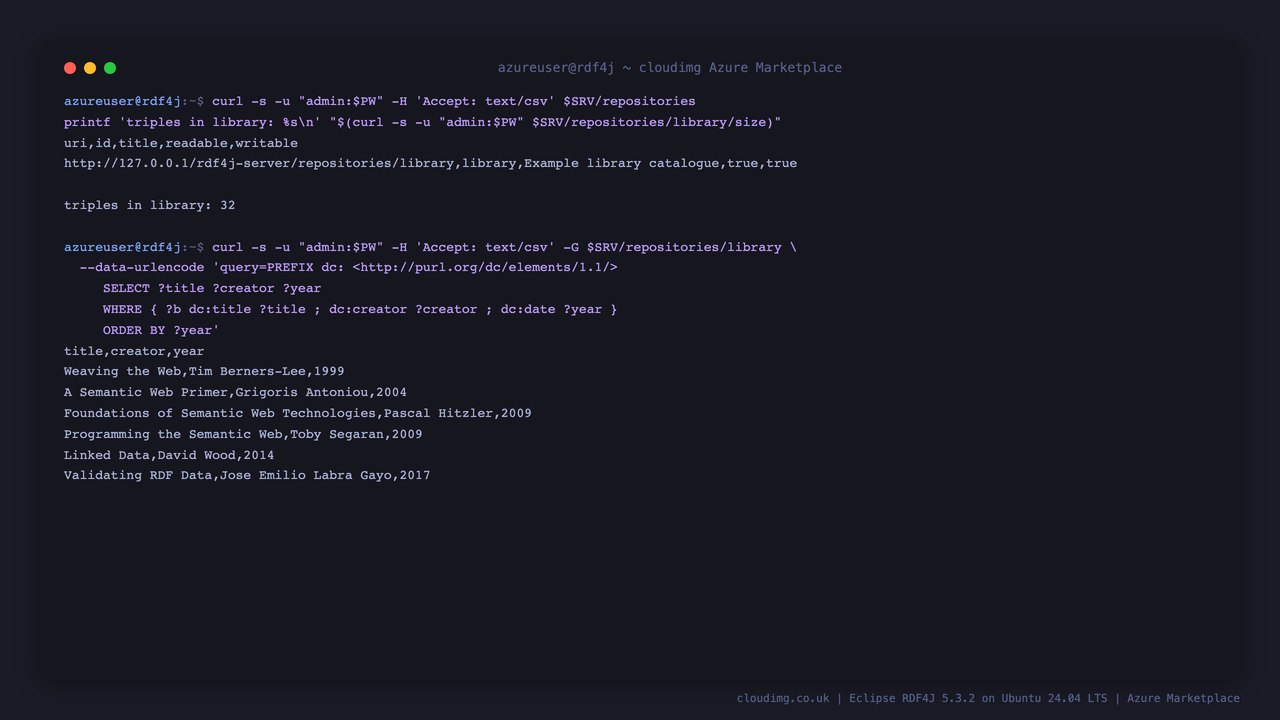Click the 'A Semantic Web Primer' result row

(235, 392)
